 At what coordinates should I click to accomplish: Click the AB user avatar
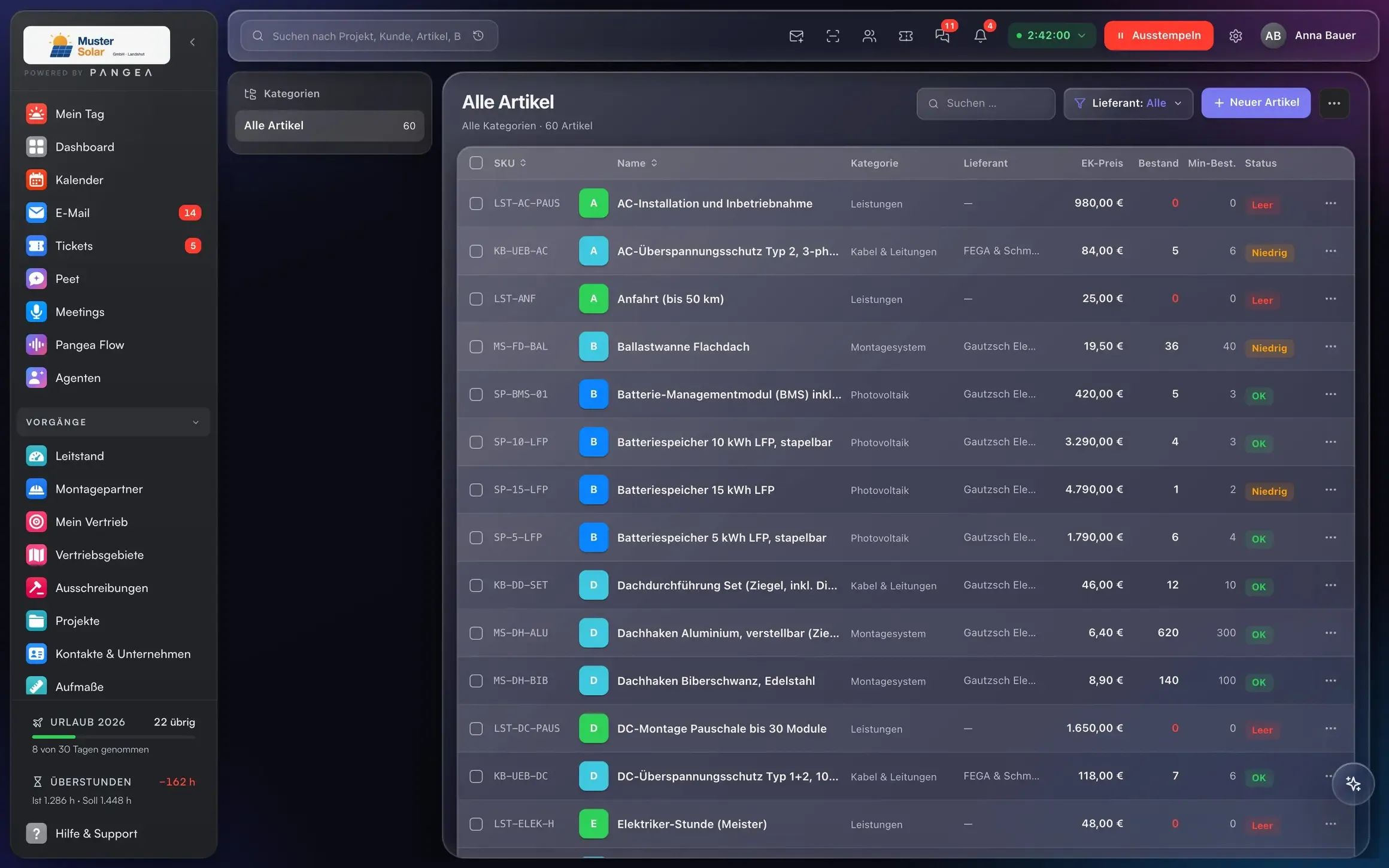click(x=1273, y=36)
